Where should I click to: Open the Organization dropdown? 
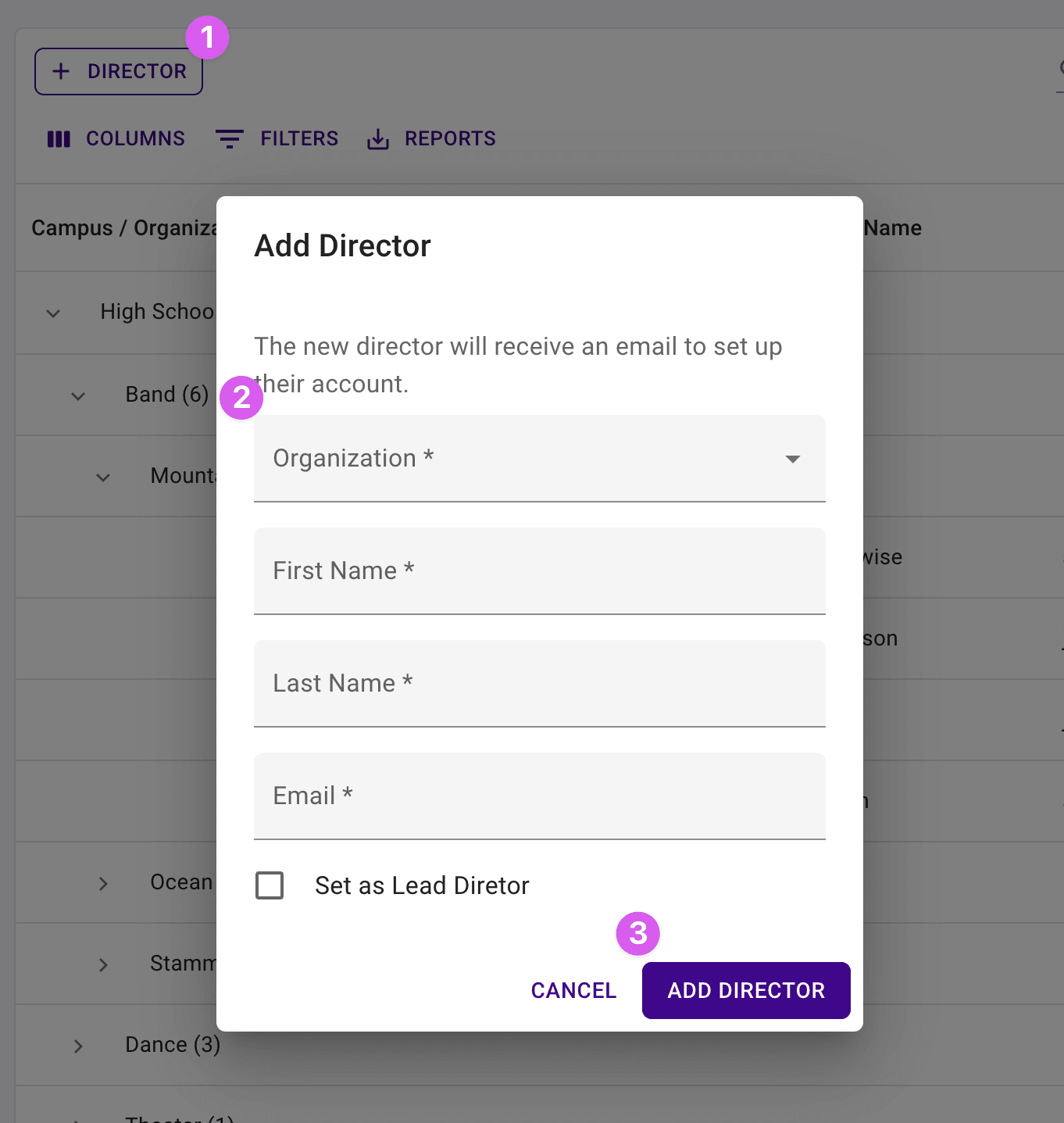(x=540, y=459)
